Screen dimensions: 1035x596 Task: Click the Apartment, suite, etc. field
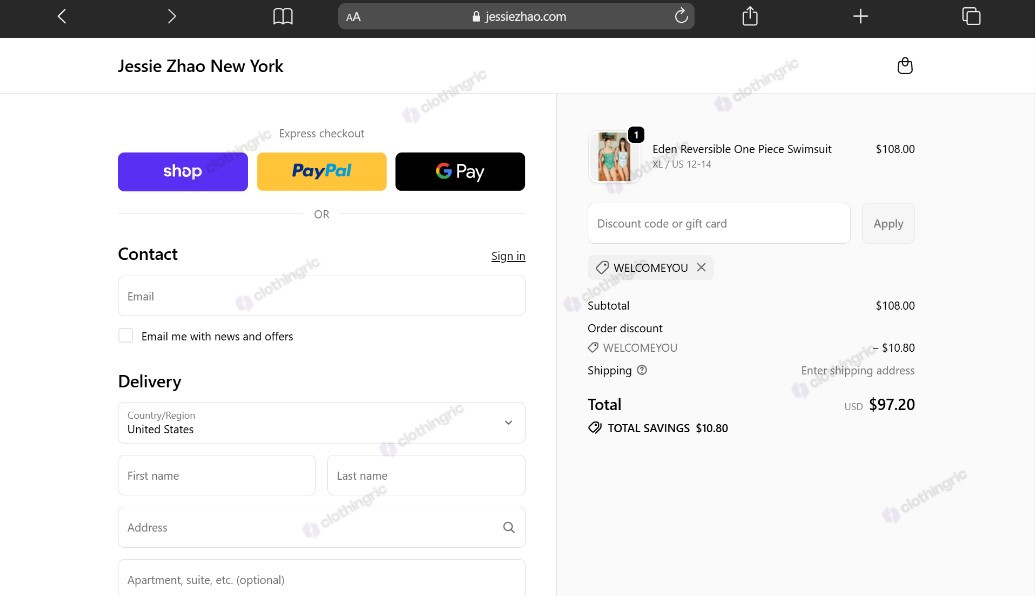tap(321, 578)
